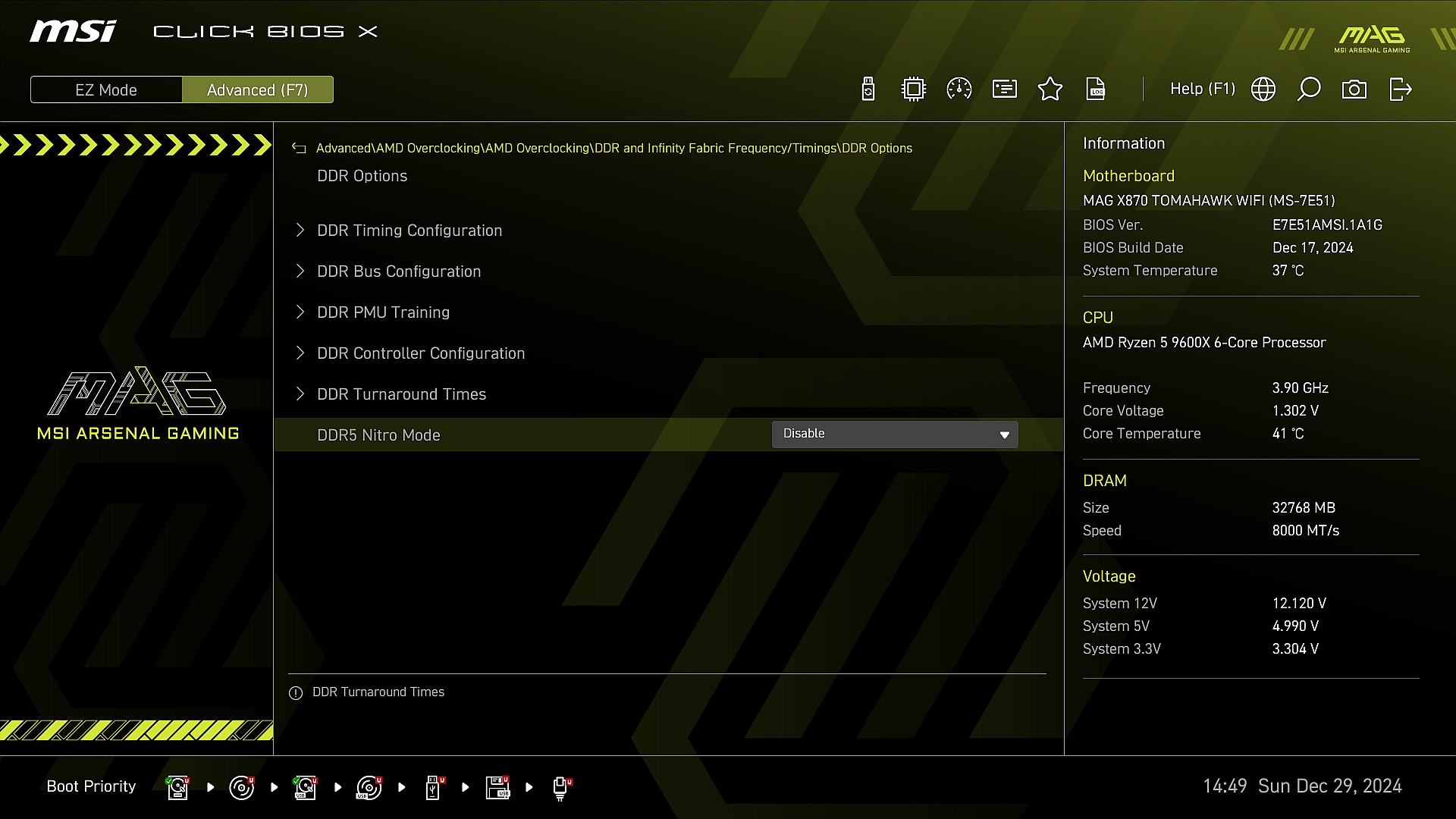This screenshot has height=819, width=1456.
Task: Click Help (F1) button
Action: (1202, 89)
